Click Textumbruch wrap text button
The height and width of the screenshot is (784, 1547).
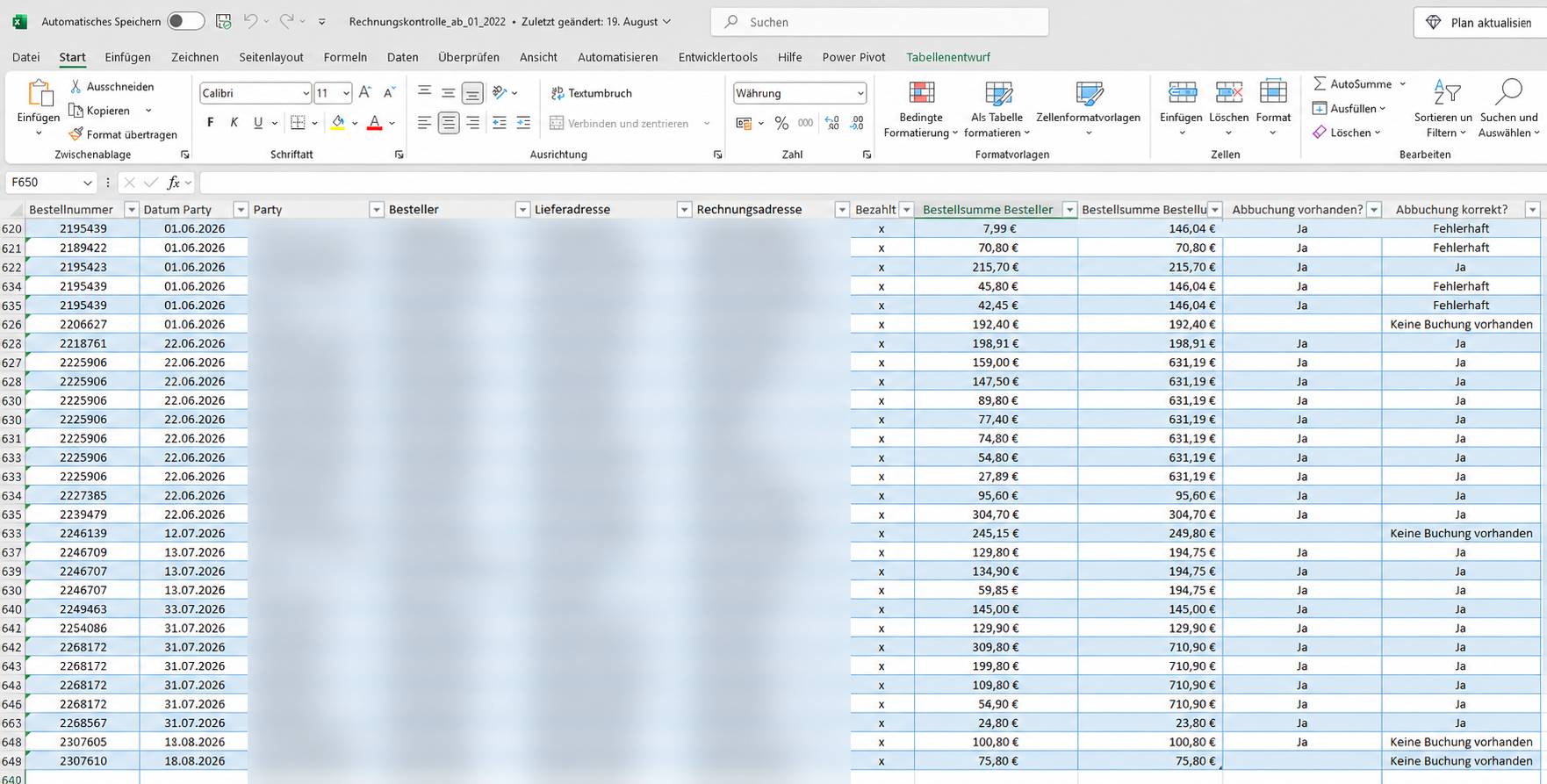pyautogui.click(x=592, y=93)
